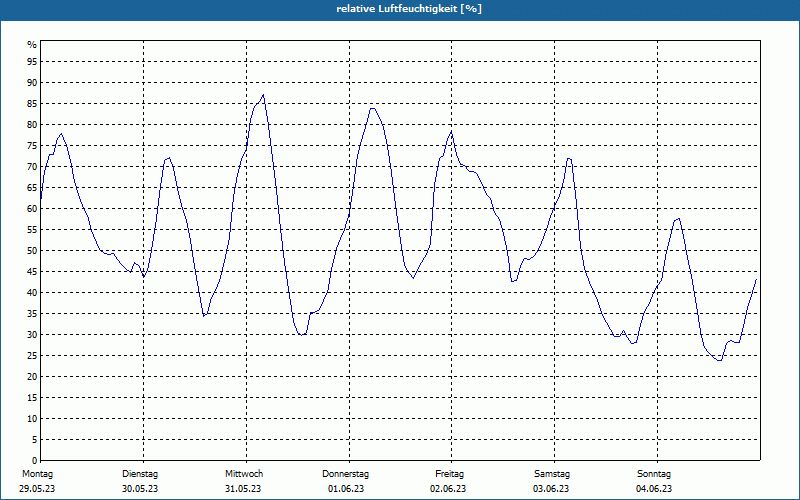Click the 65 y-axis value
The image size is (800, 500).
click(32, 188)
